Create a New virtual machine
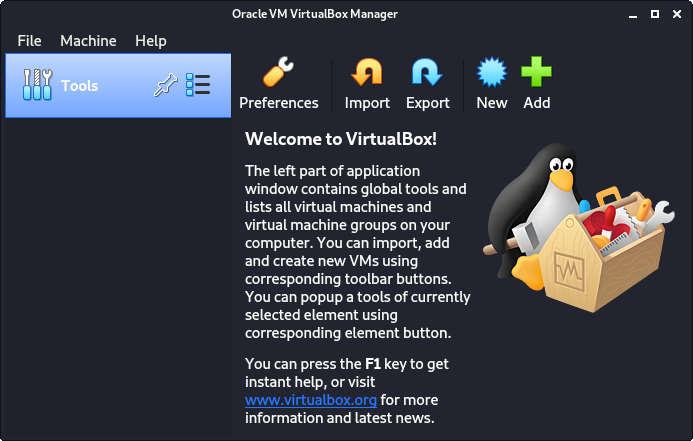 click(x=491, y=84)
